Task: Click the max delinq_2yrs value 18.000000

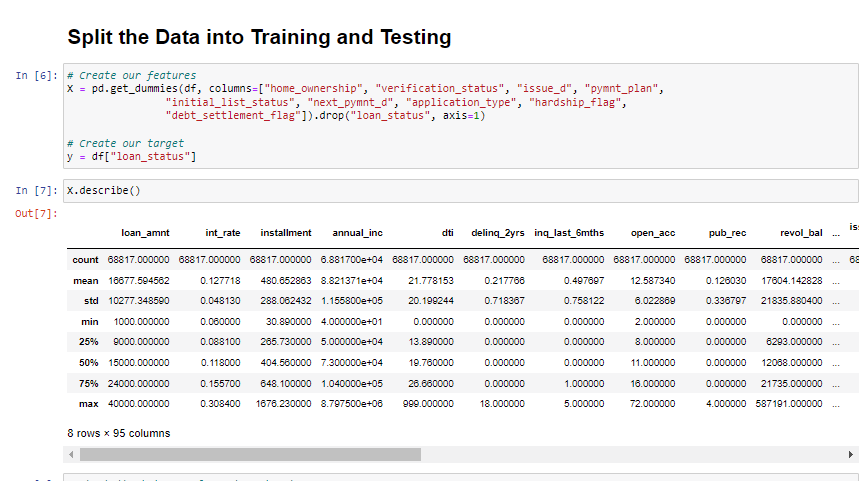Action: (502, 404)
